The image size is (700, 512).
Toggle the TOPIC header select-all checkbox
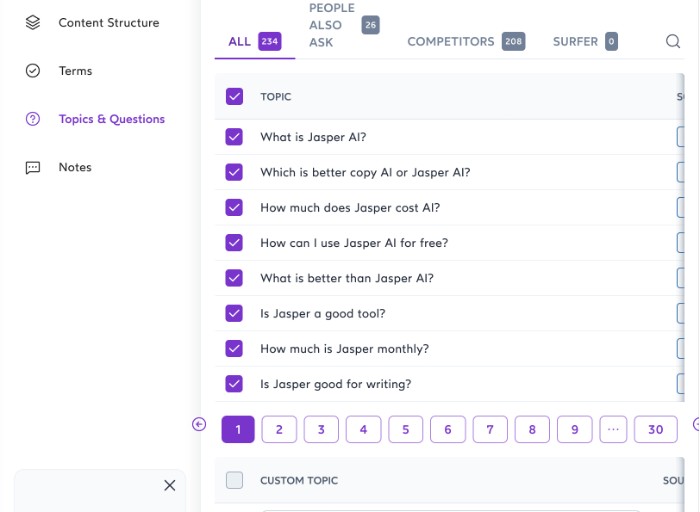234,96
